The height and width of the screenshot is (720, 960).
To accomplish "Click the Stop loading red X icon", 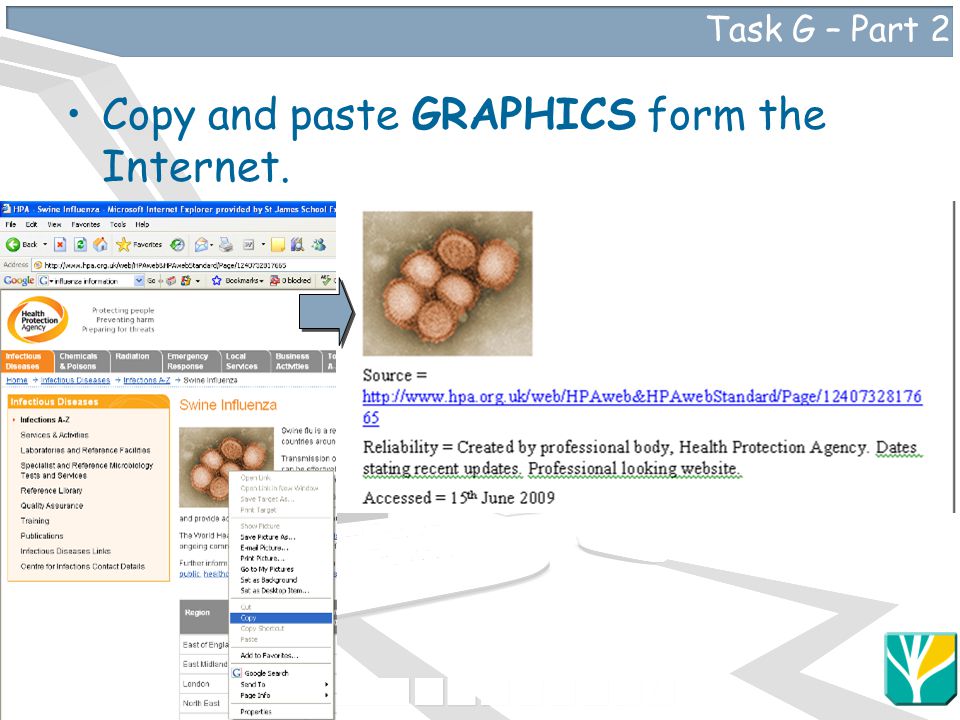I will pyautogui.click(x=60, y=245).
